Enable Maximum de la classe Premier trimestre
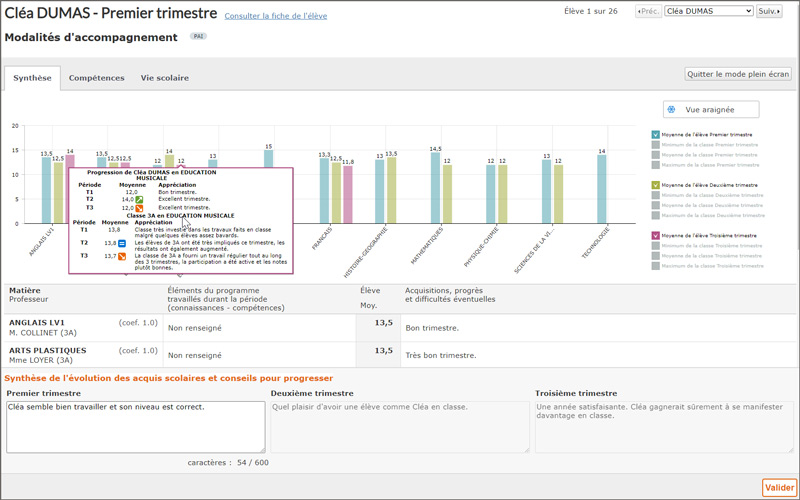This screenshot has width=800, height=500. 656,165
